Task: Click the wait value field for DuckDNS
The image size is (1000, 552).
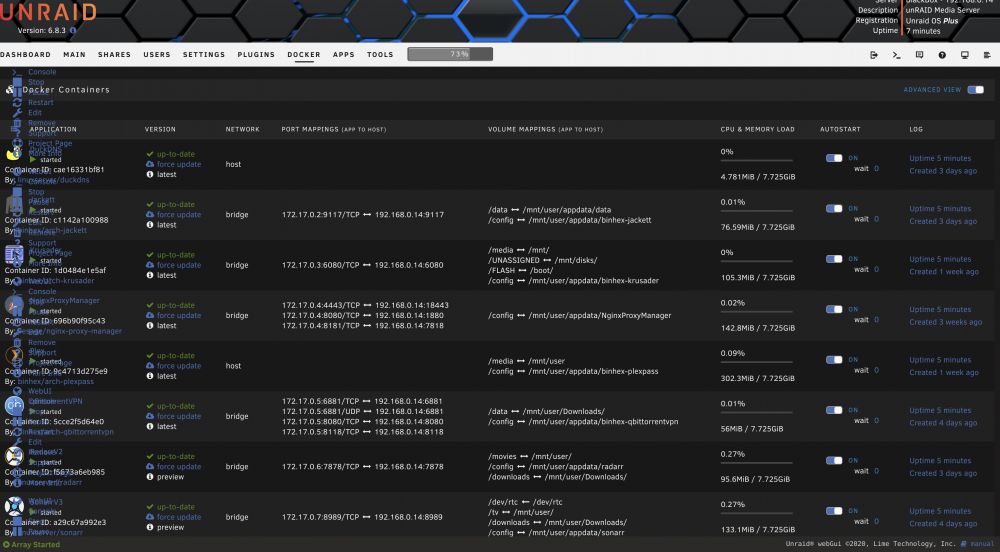Action: click(876, 169)
